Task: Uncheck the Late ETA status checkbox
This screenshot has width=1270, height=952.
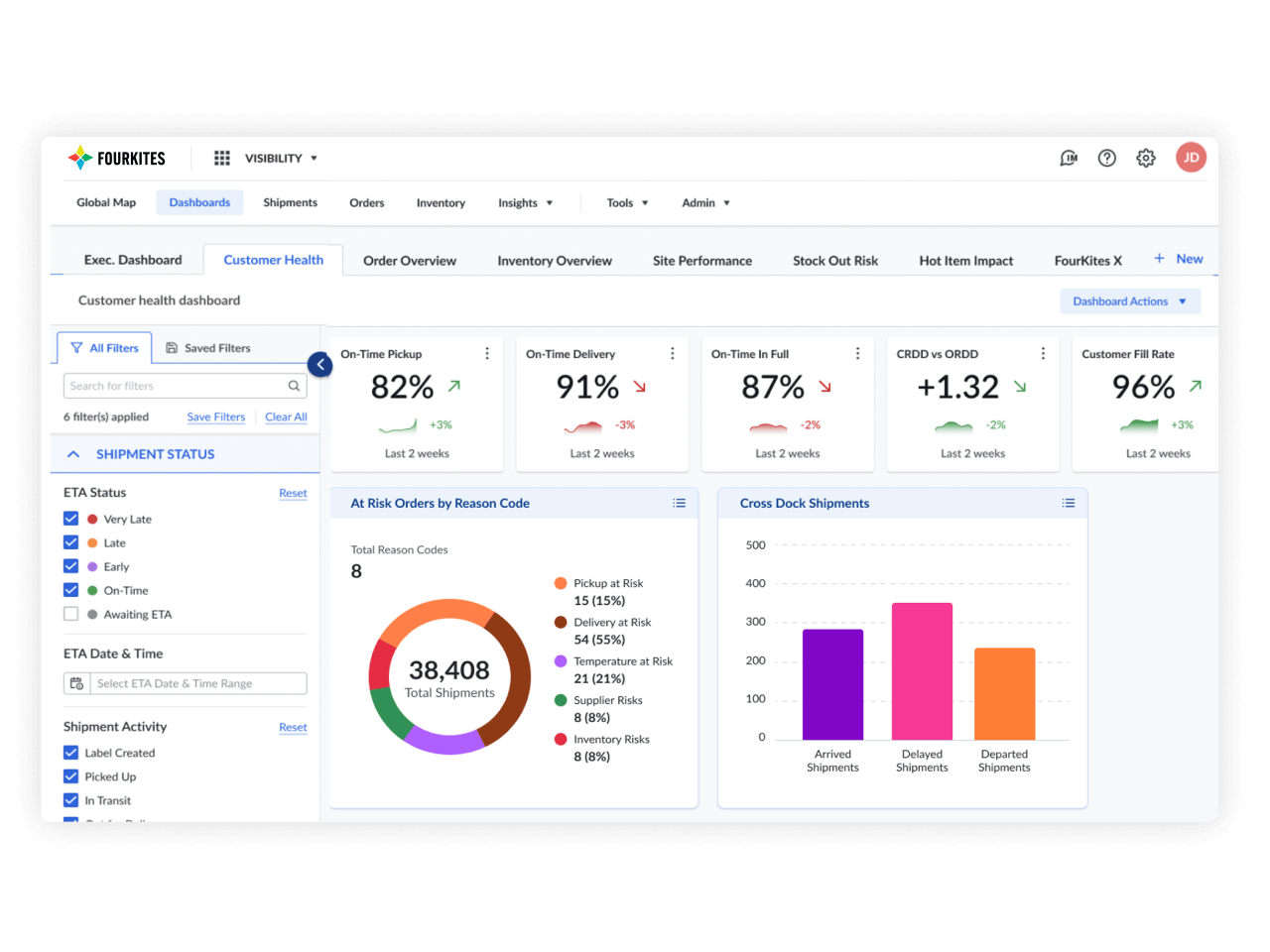Action: 70,542
